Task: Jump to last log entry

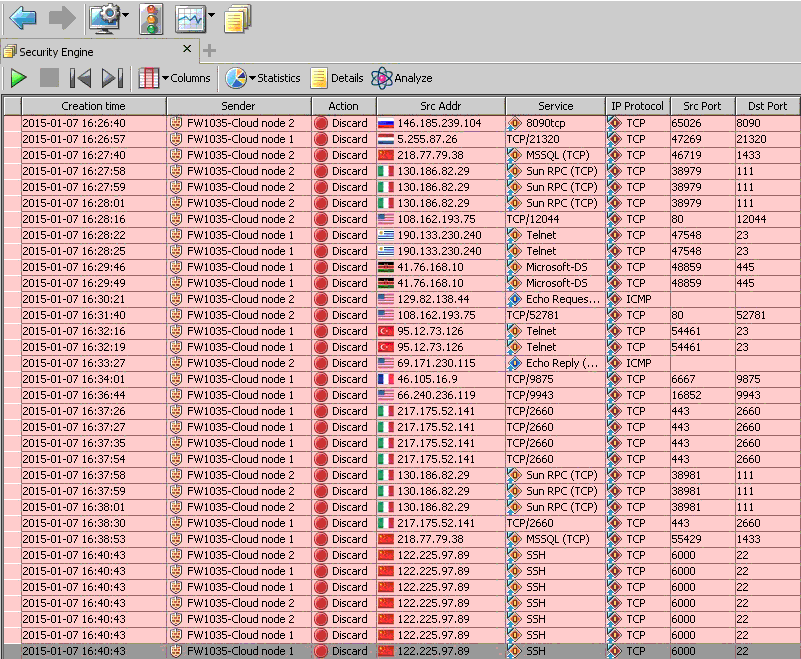Action: (112, 78)
